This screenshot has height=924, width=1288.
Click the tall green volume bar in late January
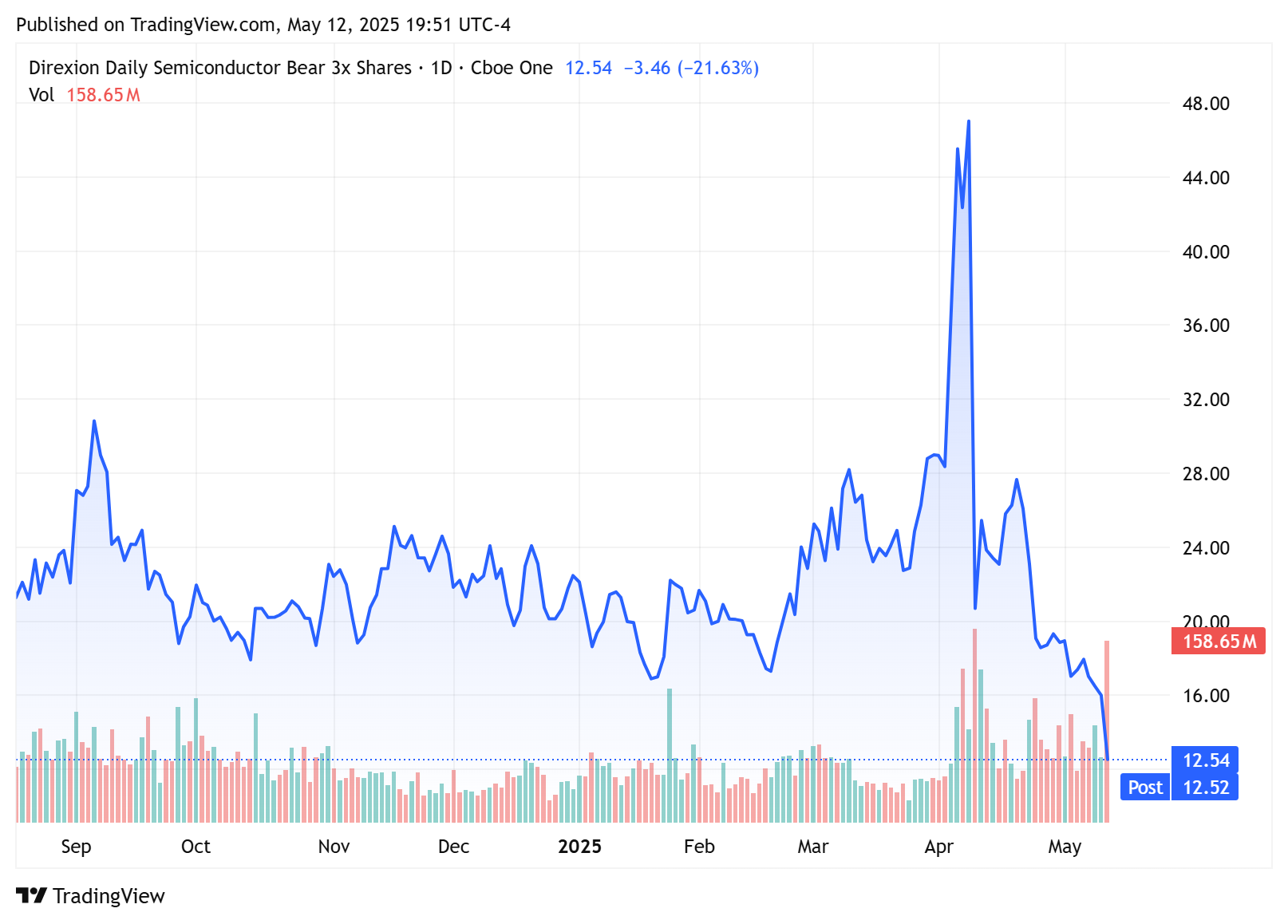click(x=670, y=755)
